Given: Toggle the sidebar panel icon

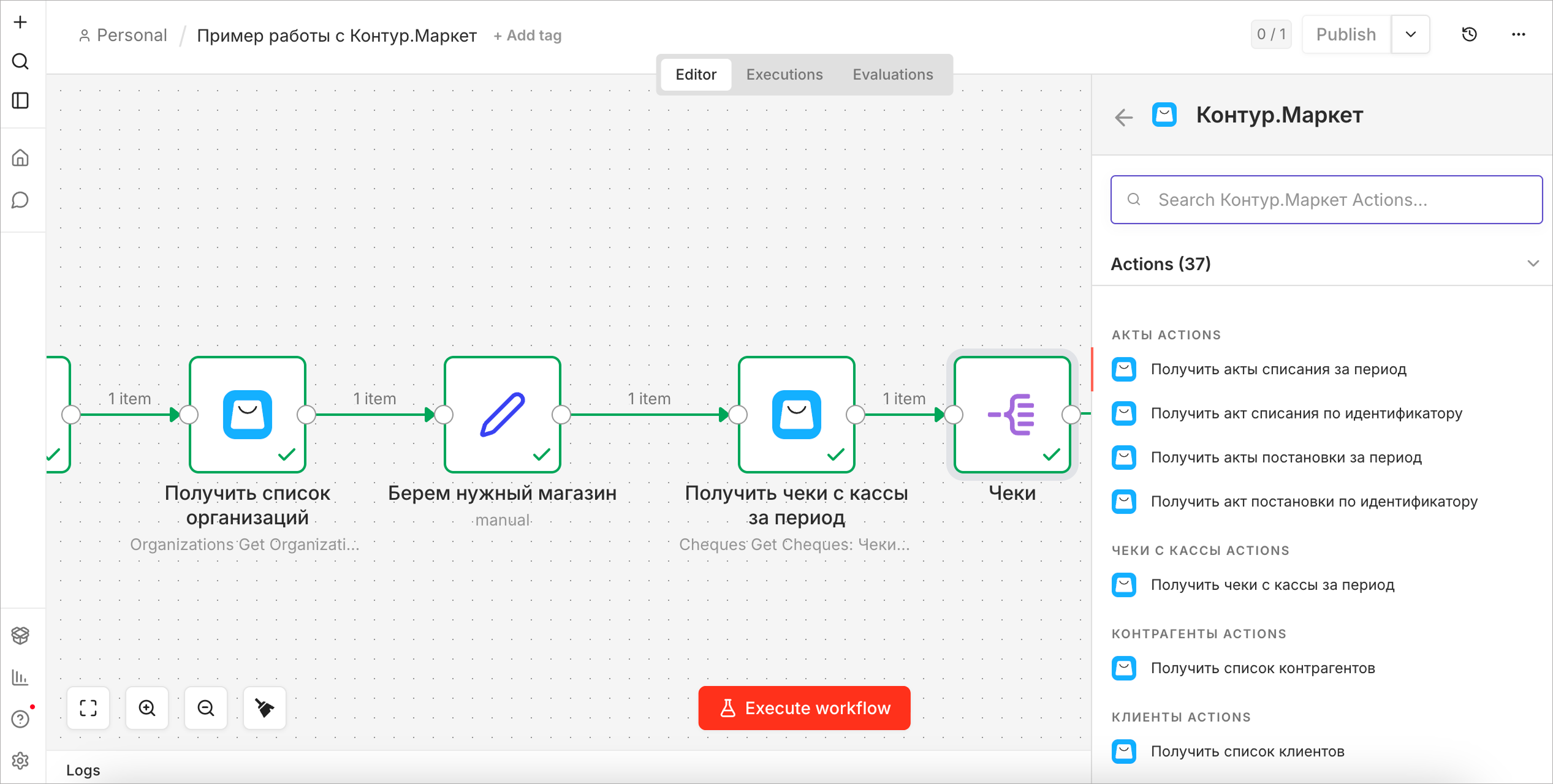Looking at the screenshot, I should pos(20,100).
